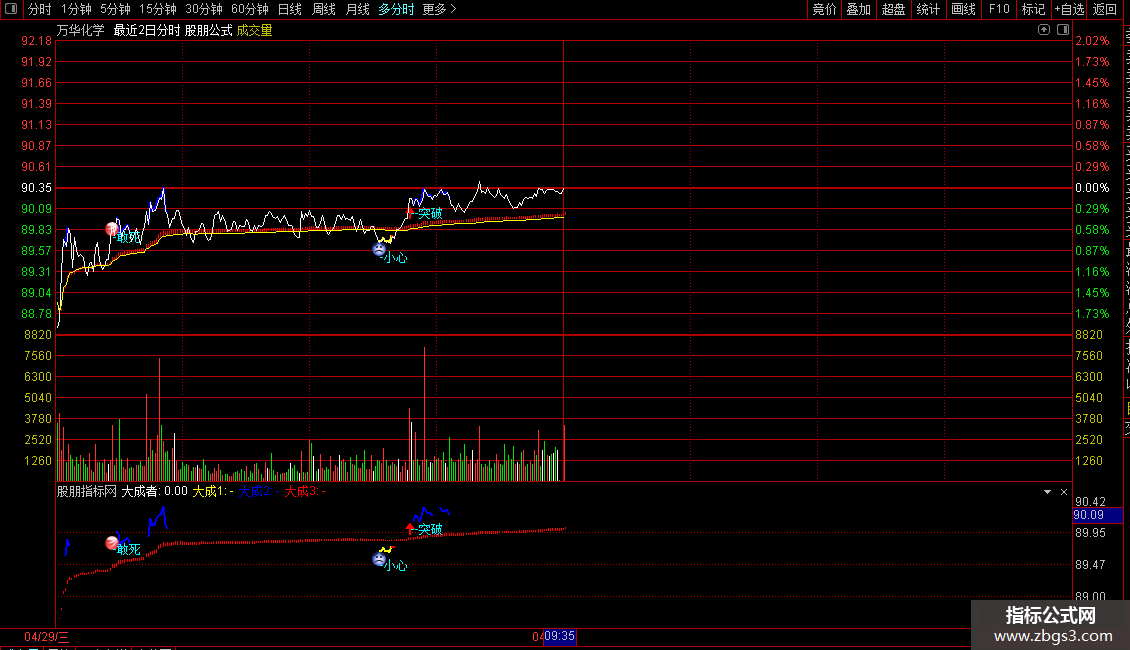
Task: Close the 股朋指标网 indicator sub-panel
Action: (1064, 491)
